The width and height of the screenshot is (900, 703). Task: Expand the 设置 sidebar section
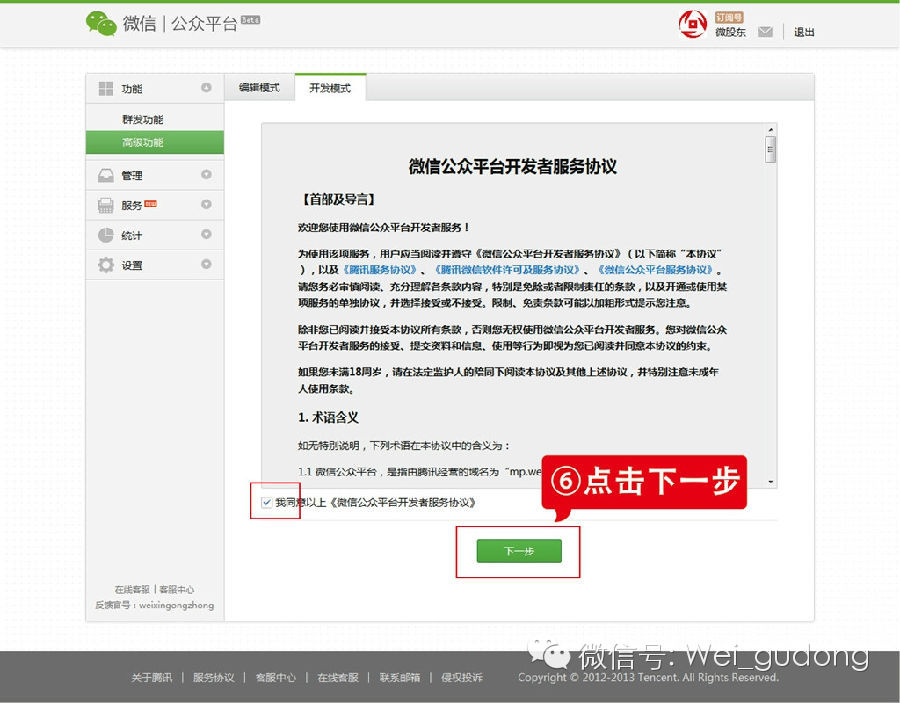click(x=206, y=264)
